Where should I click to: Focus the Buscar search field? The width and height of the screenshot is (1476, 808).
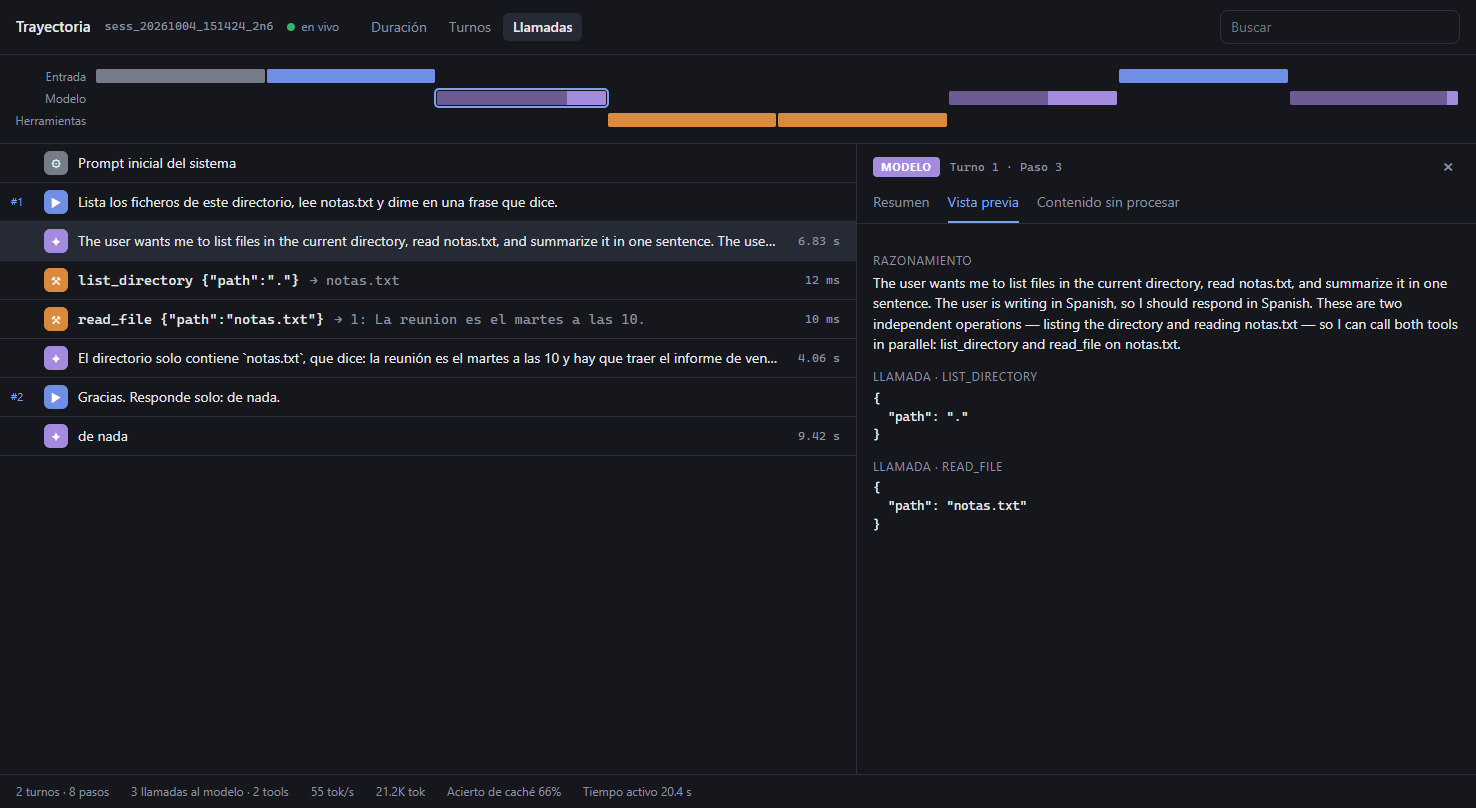coord(1340,27)
